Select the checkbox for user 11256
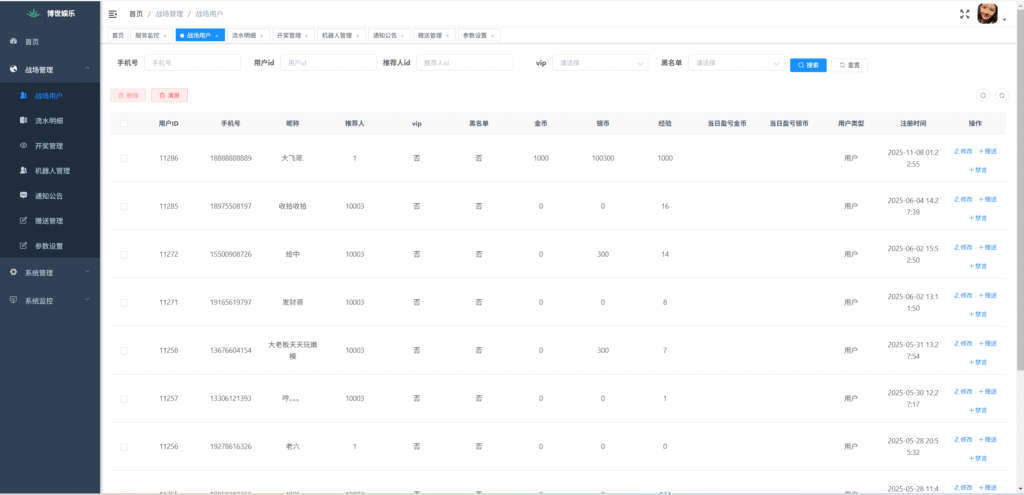The image size is (1024, 495). (124, 447)
